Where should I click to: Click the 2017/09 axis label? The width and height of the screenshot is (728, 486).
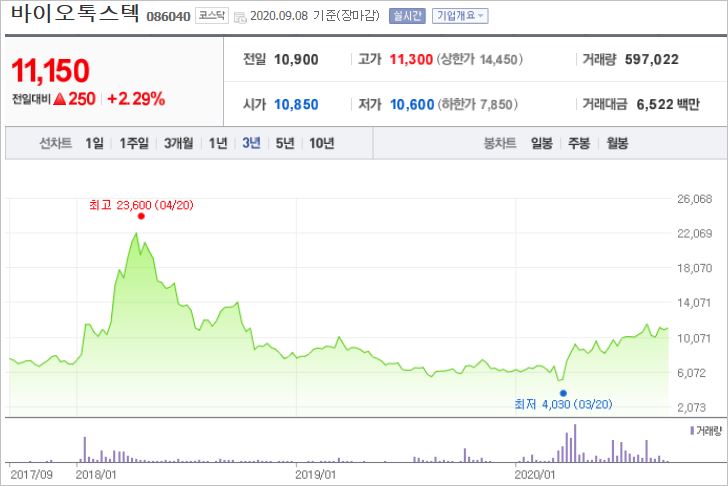[31, 474]
